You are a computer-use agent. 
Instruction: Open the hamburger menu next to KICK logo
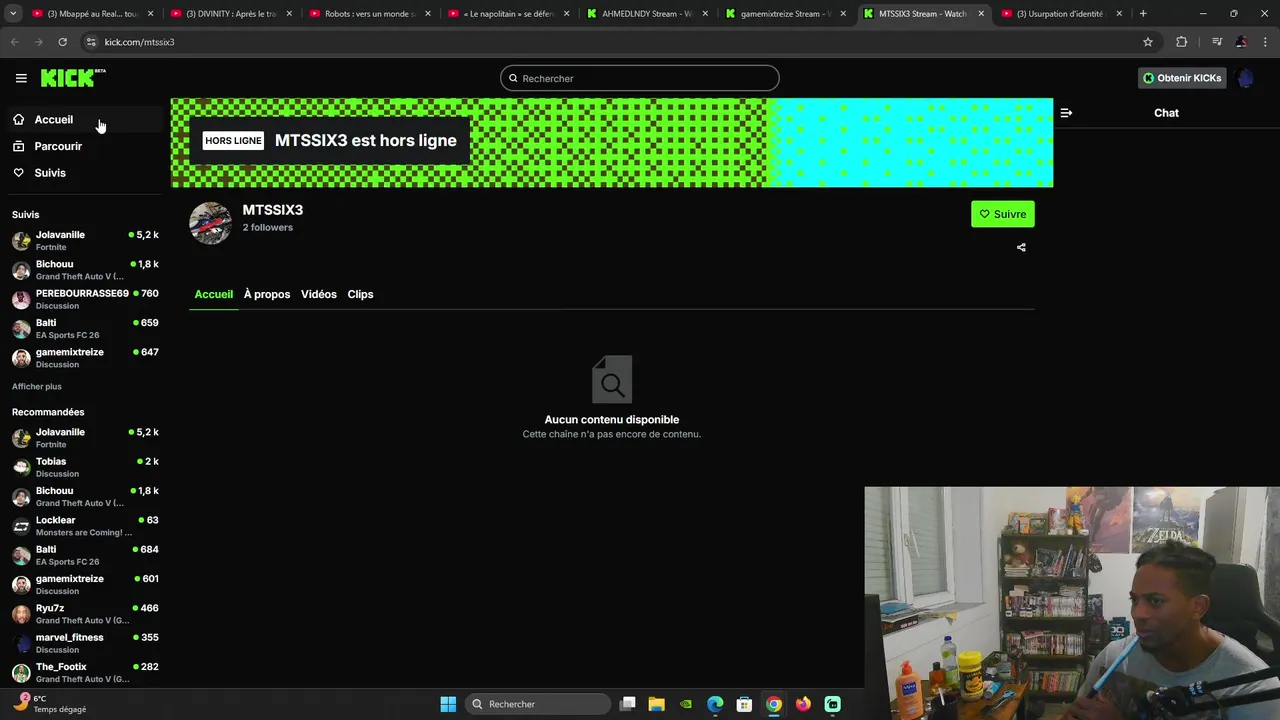pos(21,78)
